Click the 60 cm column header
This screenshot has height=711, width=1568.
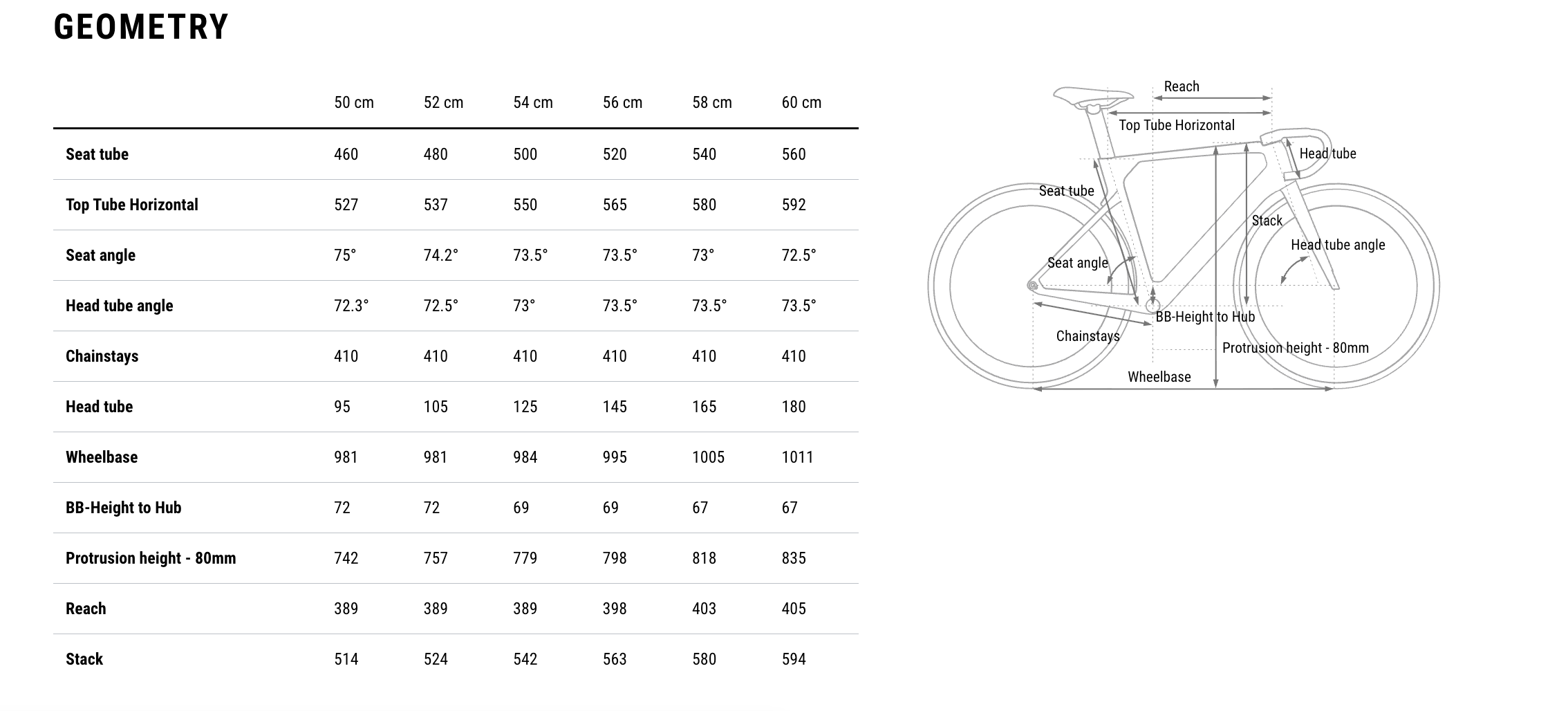pos(801,103)
